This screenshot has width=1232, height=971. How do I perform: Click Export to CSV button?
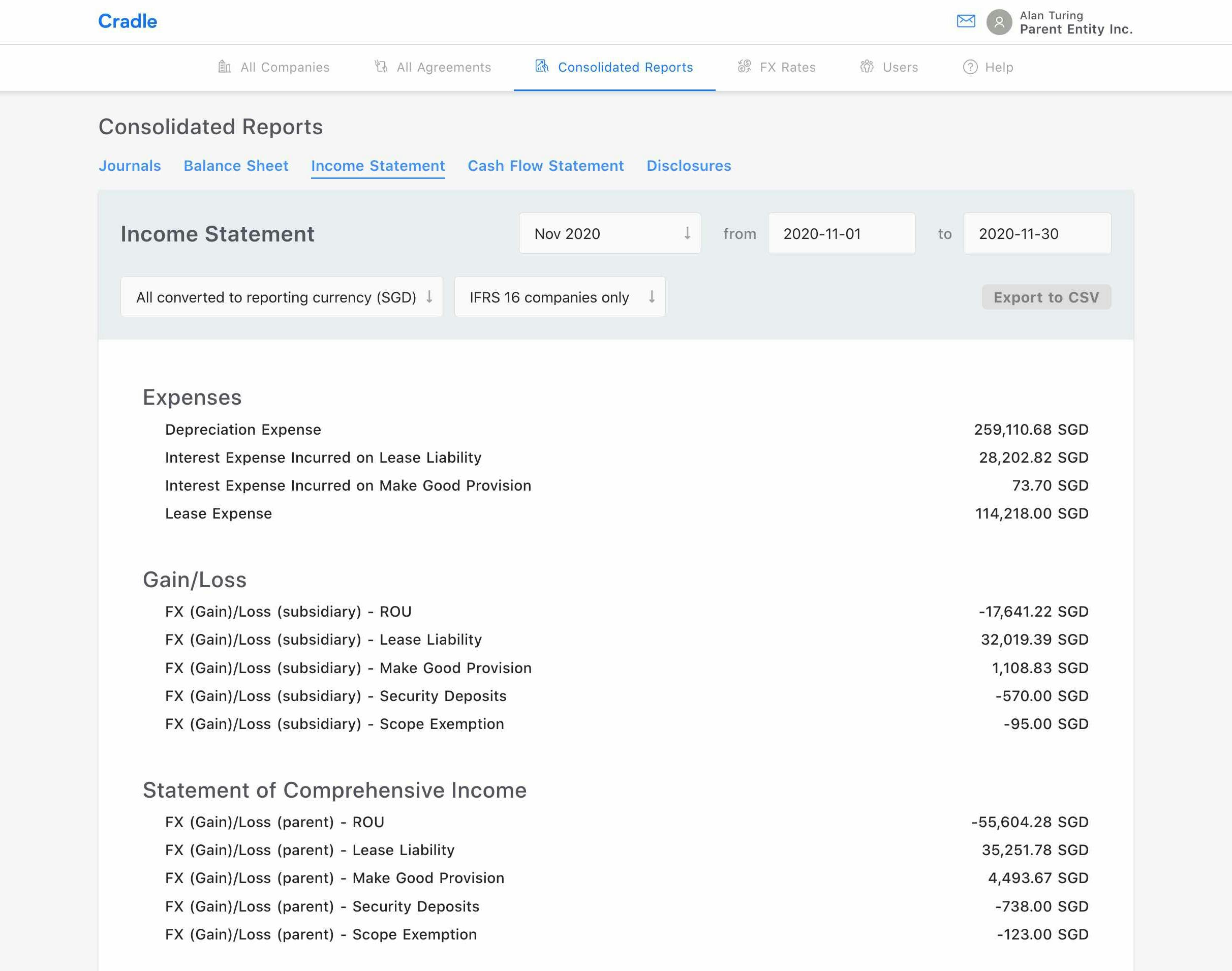pyautogui.click(x=1045, y=297)
